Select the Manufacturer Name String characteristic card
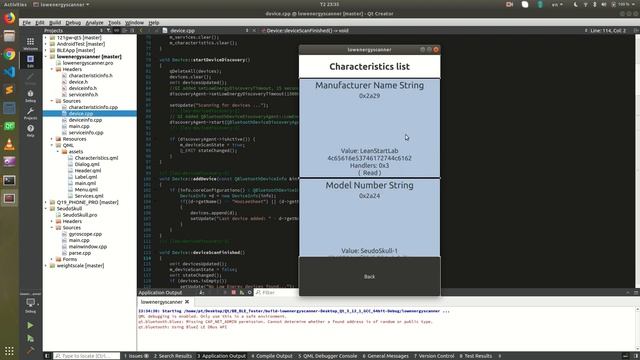The height and width of the screenshot is (360, 640). 369,128
